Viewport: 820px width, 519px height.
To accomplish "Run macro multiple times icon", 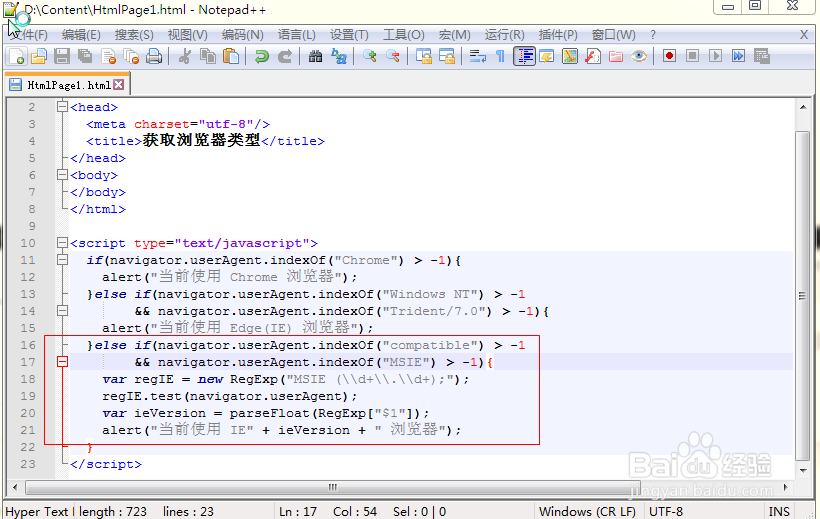I will 738,56.
